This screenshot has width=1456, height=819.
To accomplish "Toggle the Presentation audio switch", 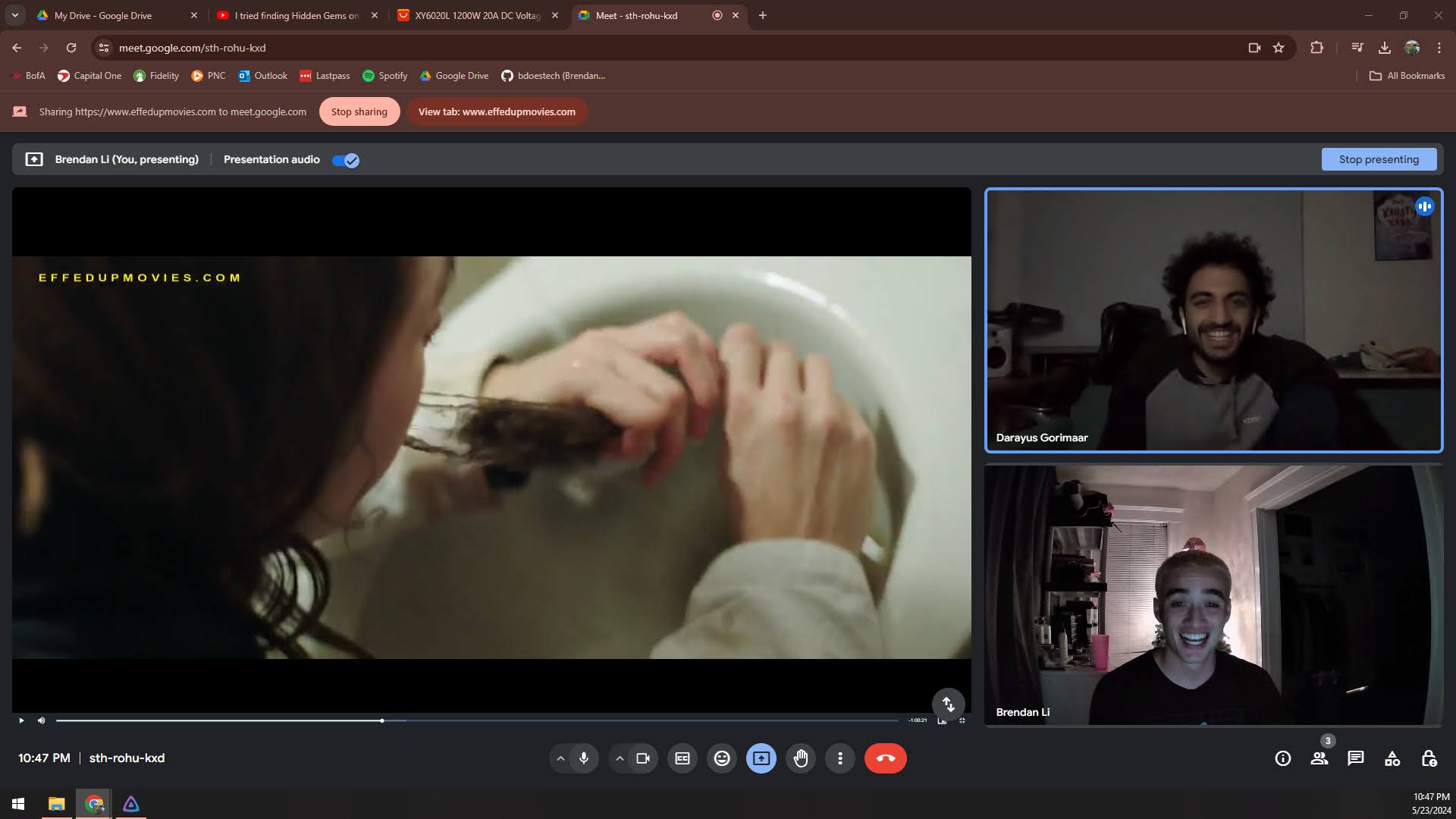I will (346, 160).
